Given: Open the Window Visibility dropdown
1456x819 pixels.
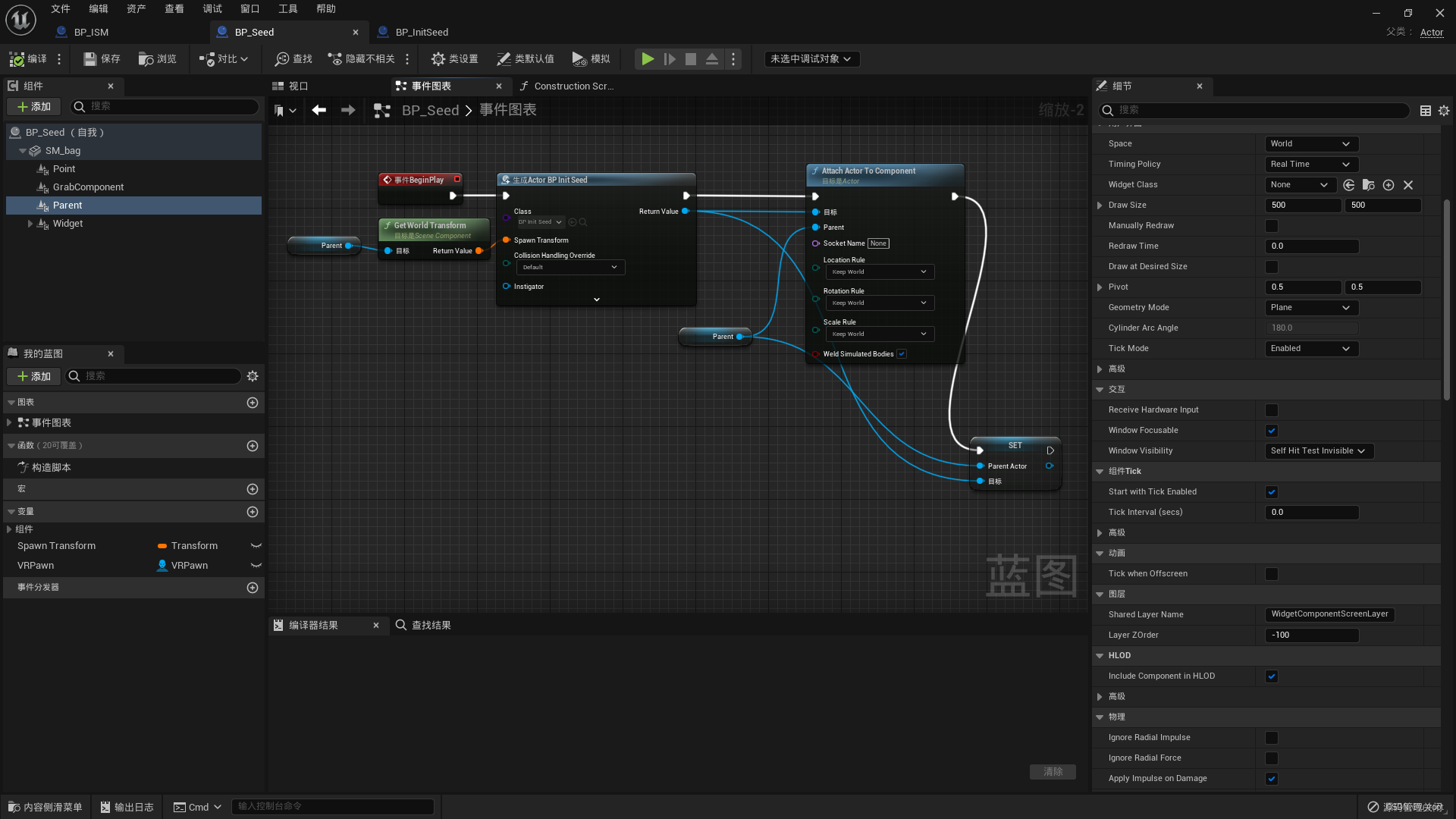Looking at the screenshot, I should (1318, 451).
